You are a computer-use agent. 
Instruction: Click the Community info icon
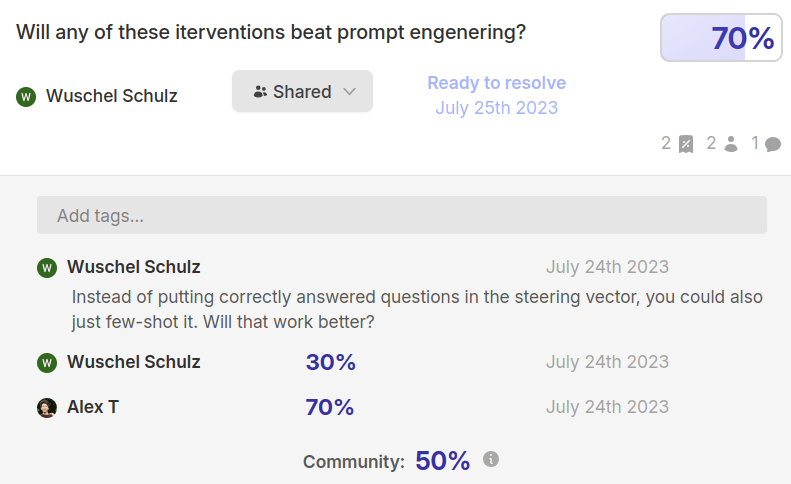pos(491,459)
